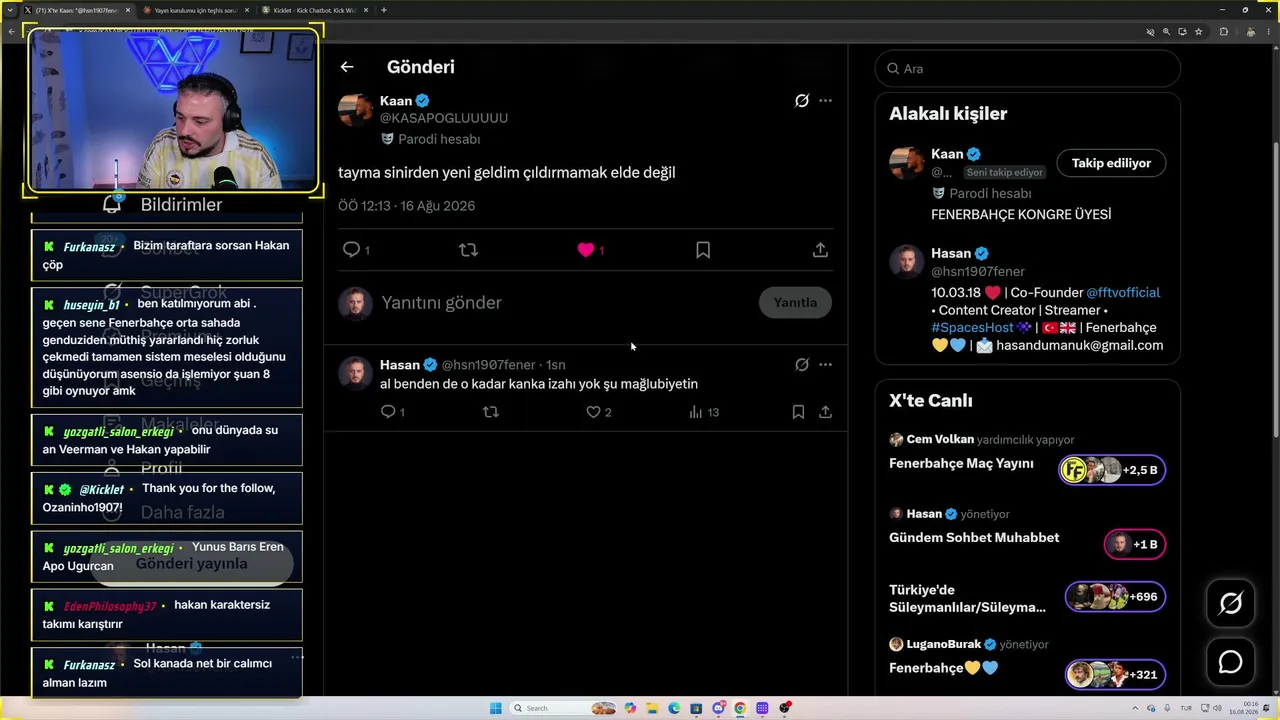This screenshot has width=1280, height=720.
Task: Open the browser tab search dropdown
Action: coord(9,10)
